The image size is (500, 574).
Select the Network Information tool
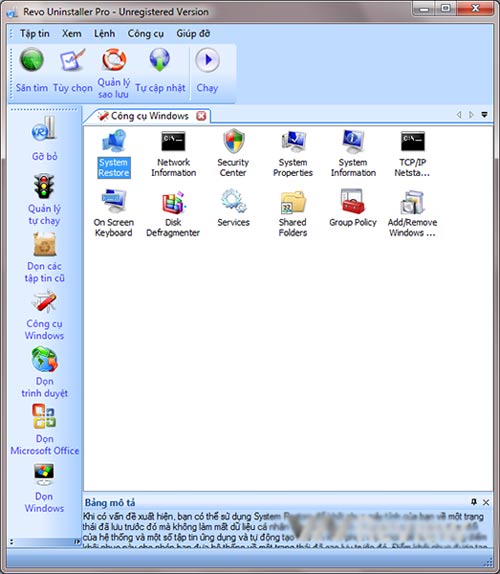(173, 154)
